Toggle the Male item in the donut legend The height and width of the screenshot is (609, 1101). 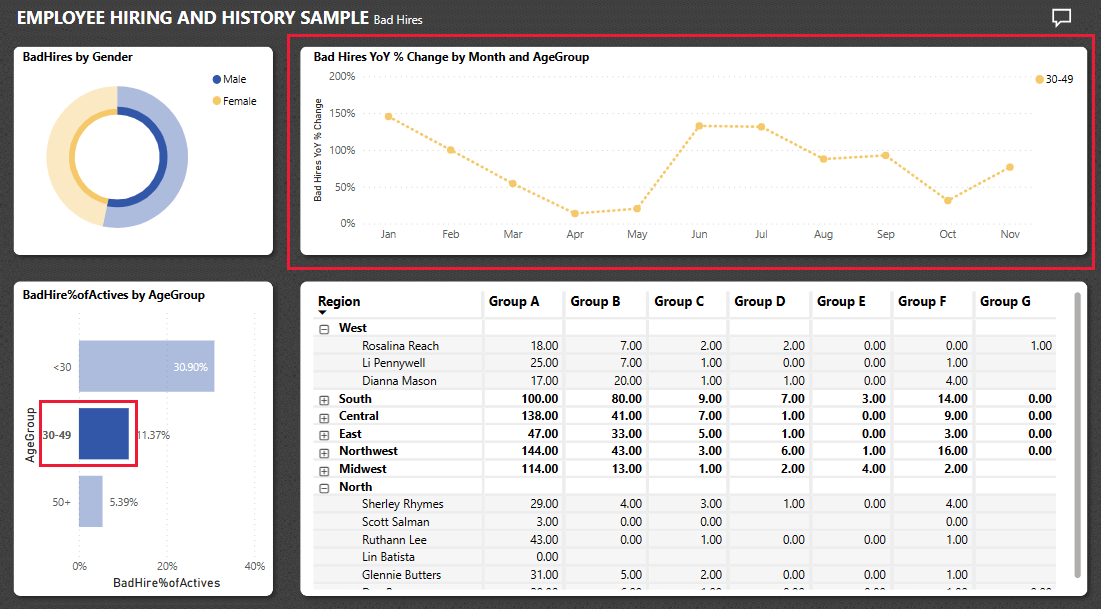[x=233, y=78]
